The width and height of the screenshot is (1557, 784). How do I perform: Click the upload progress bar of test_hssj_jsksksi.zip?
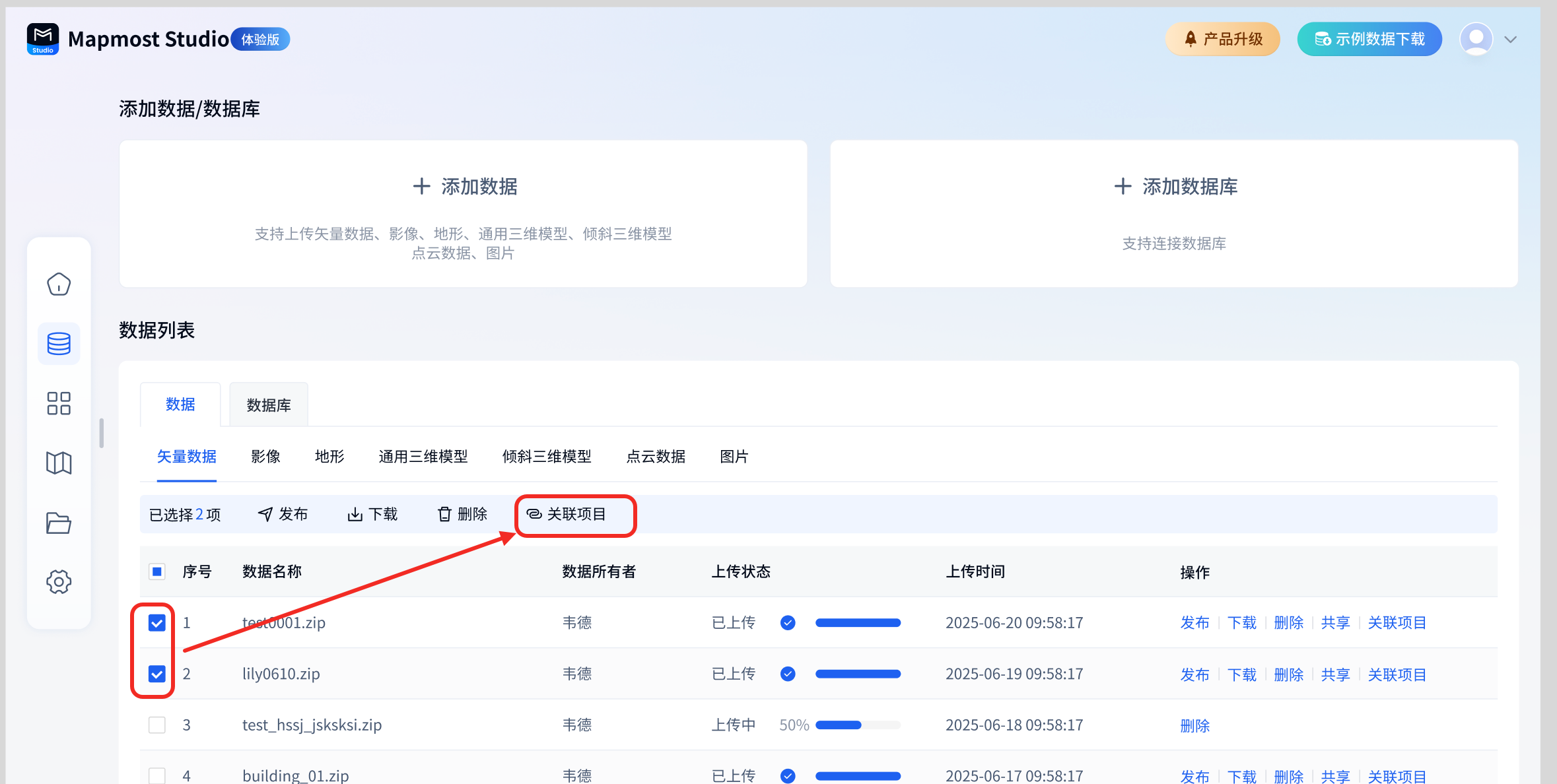(x=858, y=725)
